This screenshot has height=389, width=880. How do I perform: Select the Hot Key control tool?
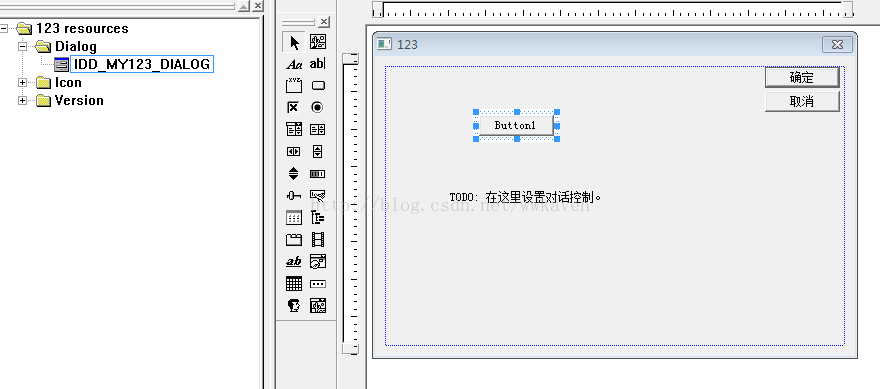point(318,195)
